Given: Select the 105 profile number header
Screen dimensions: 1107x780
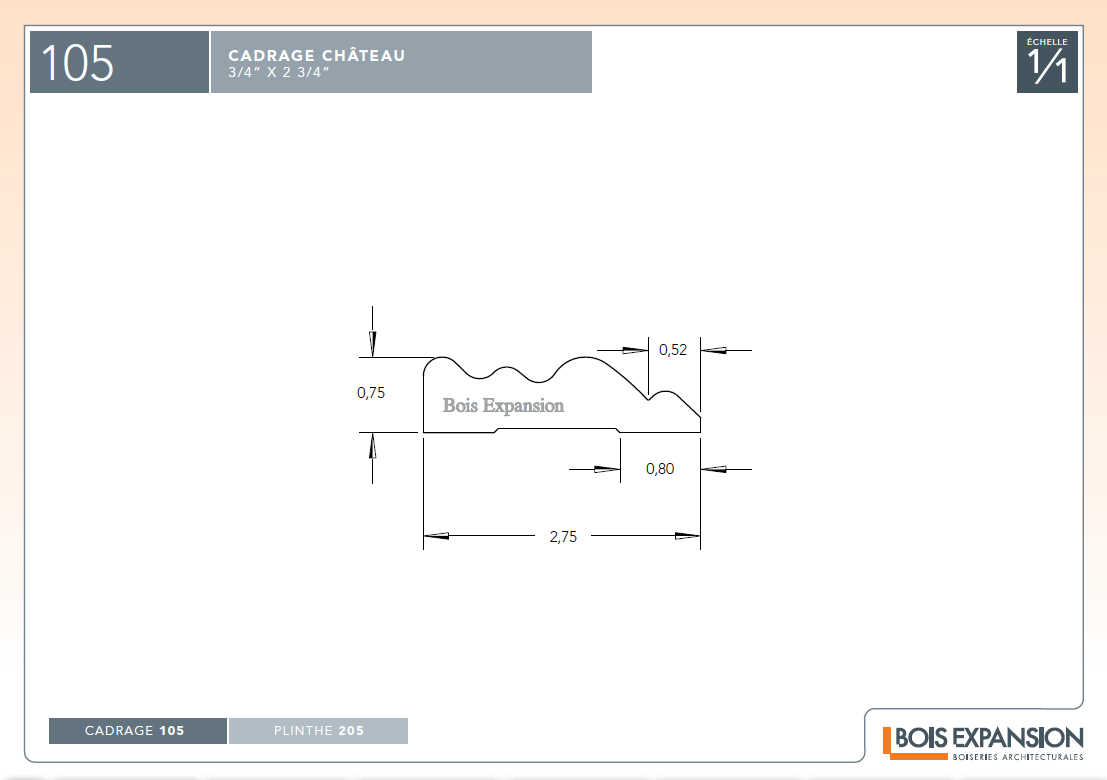Looking at the screenshot, I should [x=119, y=62].
